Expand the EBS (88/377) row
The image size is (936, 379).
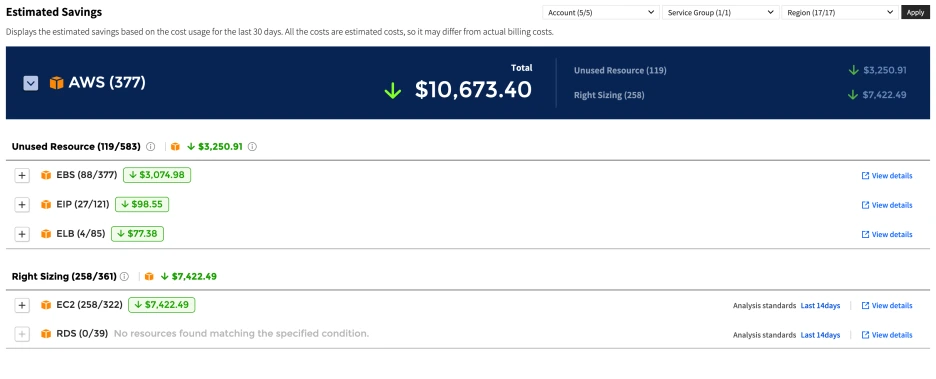[x=21, y=175]
